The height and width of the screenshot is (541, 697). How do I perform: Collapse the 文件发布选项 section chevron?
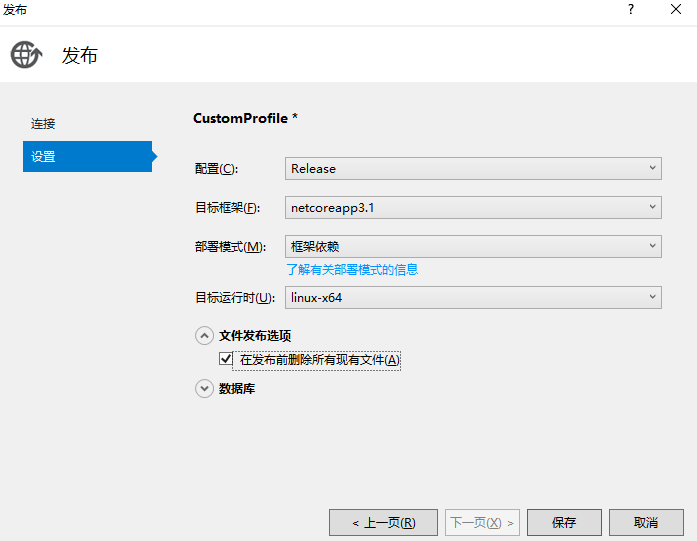pyautogui.click(x=204, y=336)
